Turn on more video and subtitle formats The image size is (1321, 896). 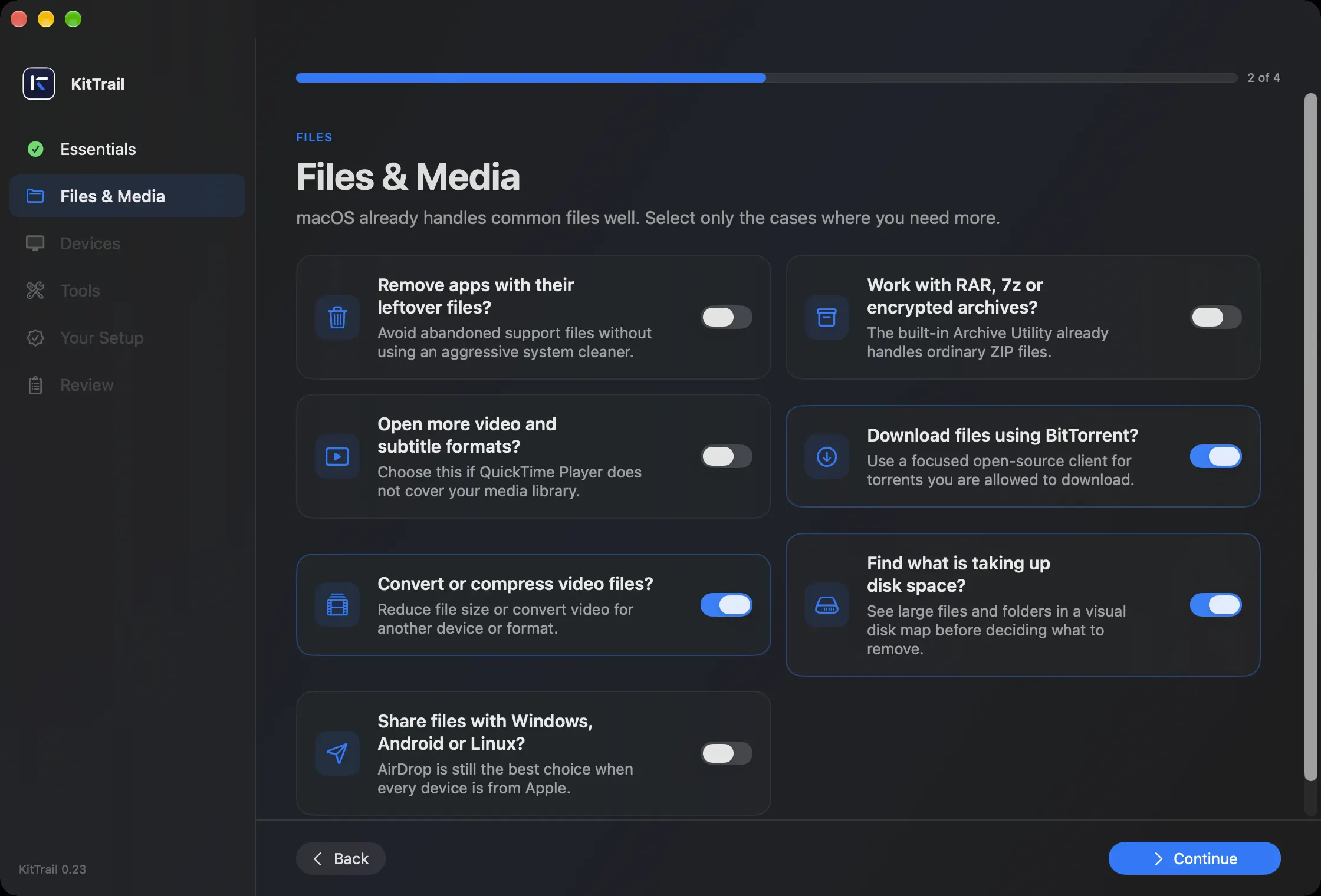tap(727, 456)
